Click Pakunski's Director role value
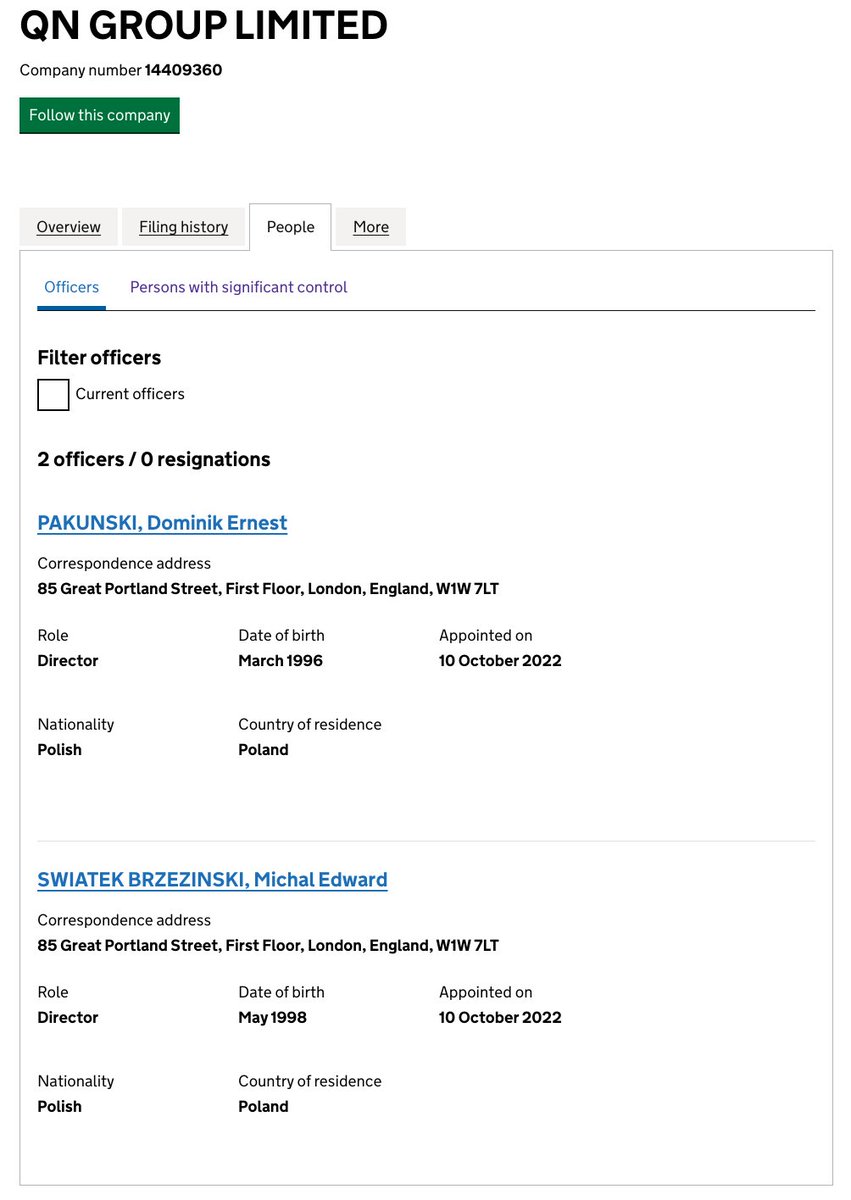Screen dimensions: 851x1200 point(68,661)
